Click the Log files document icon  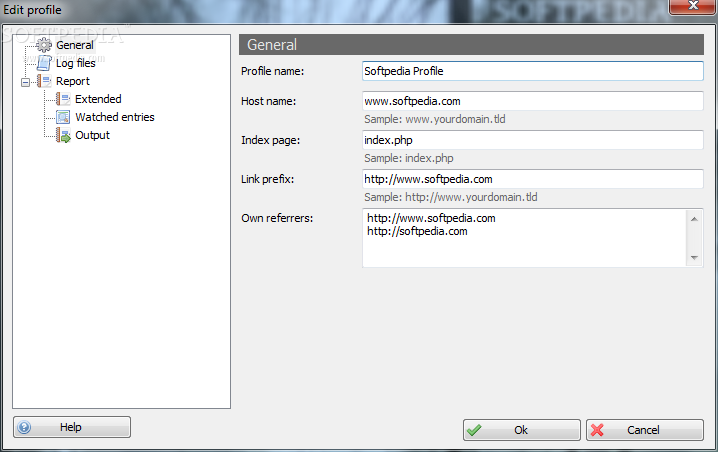(x=44, y=63)
